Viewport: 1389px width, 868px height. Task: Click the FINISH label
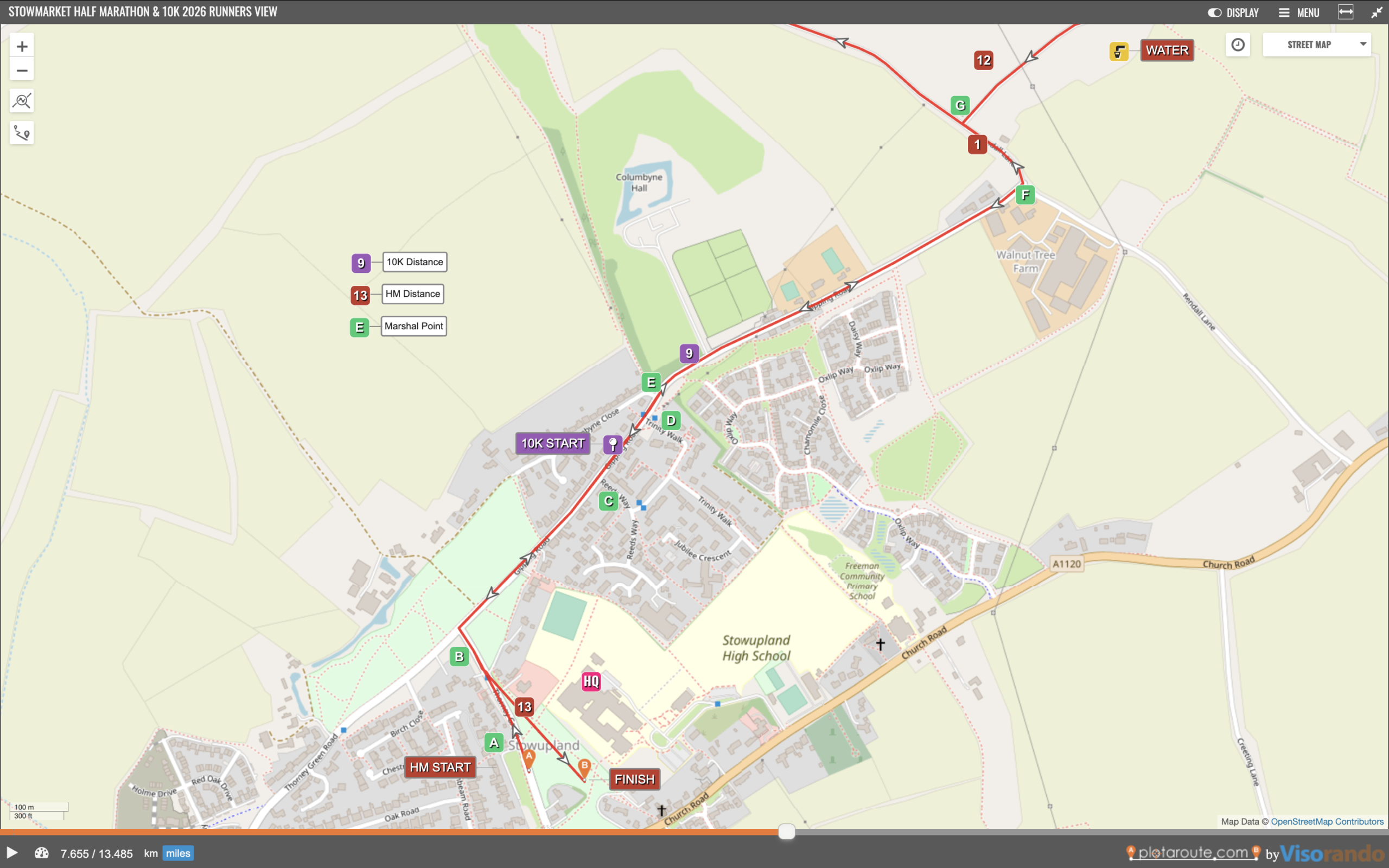[x=634, y=779]
